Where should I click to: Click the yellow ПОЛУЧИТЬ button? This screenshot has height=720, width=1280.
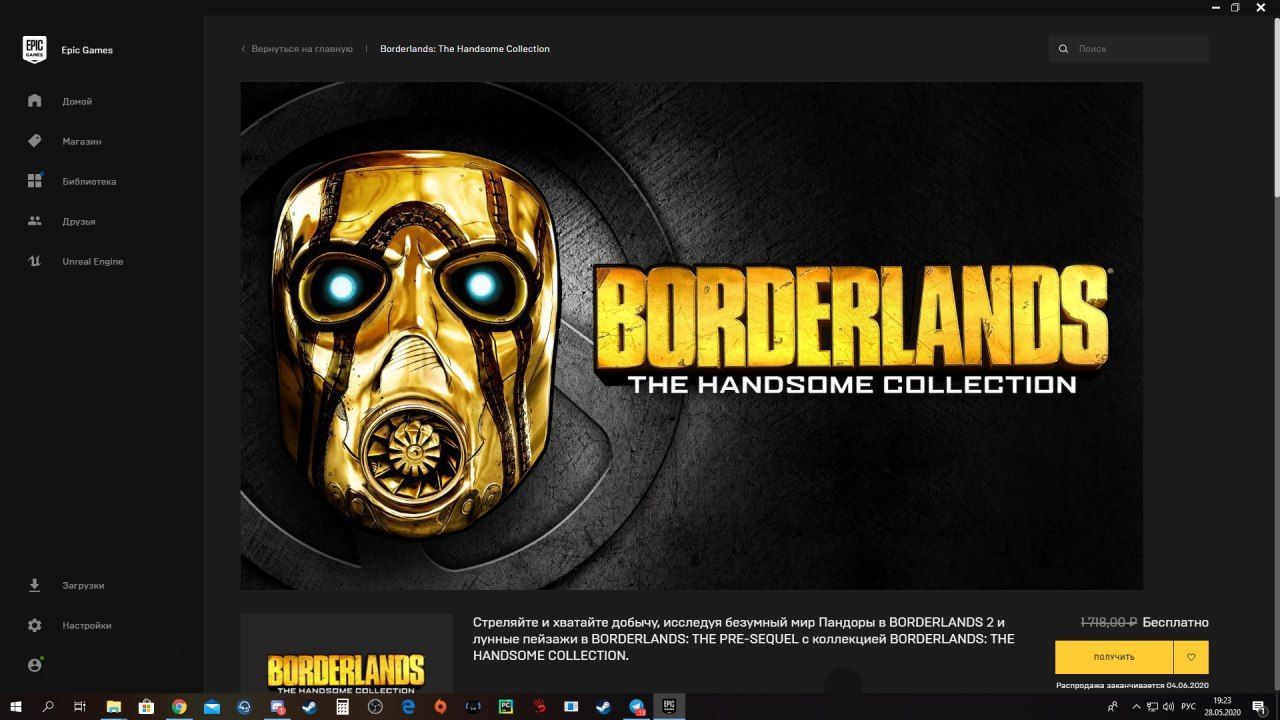pyautogui.click(x=1114, y=657)
